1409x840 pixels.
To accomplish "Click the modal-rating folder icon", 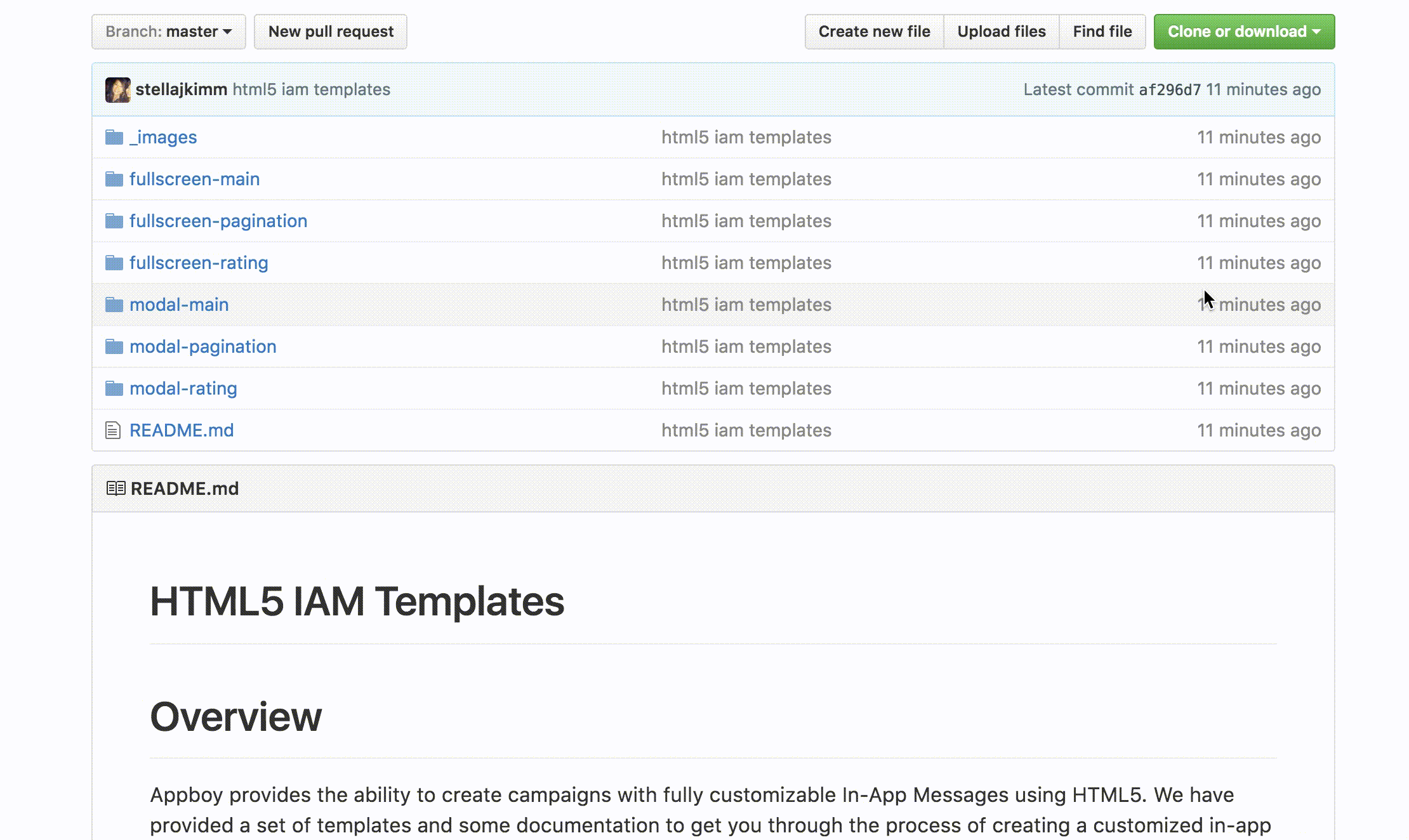I will [114, 388].
